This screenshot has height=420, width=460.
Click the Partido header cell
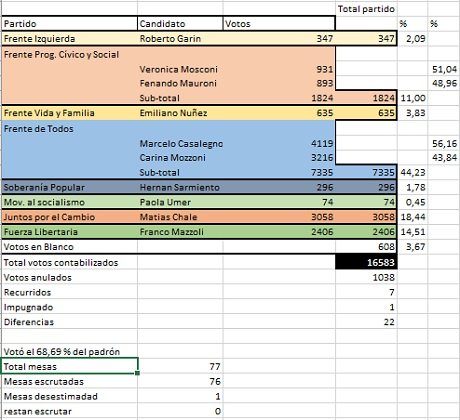(70, 24)
